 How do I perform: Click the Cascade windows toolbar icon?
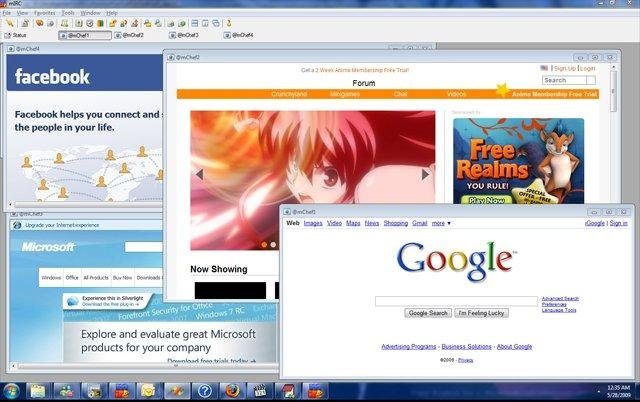(216, 23)
